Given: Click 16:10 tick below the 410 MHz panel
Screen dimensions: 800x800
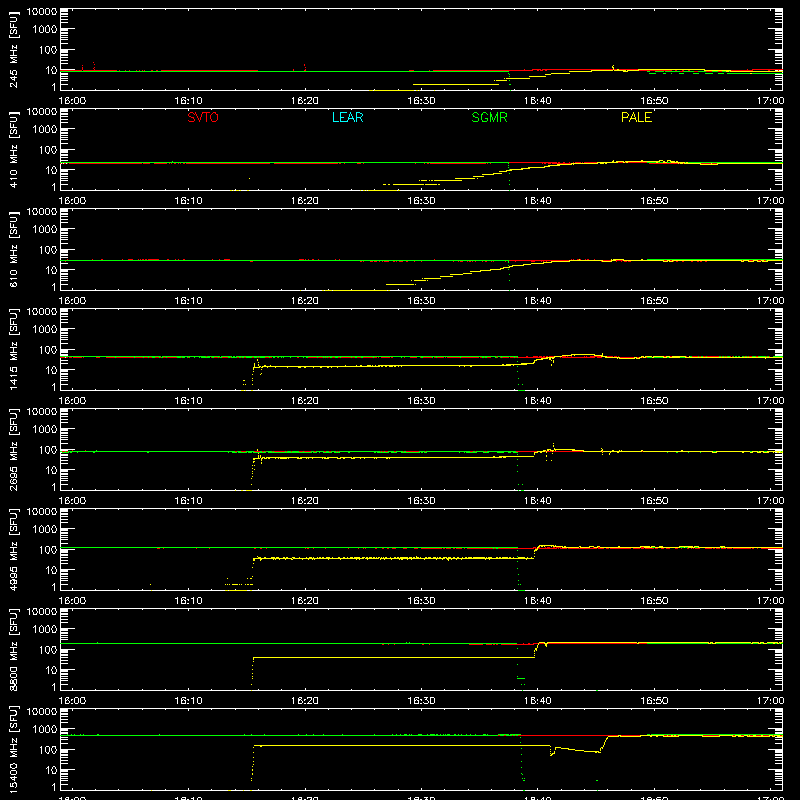Looking at the screenshot, I should pos(188,201).
